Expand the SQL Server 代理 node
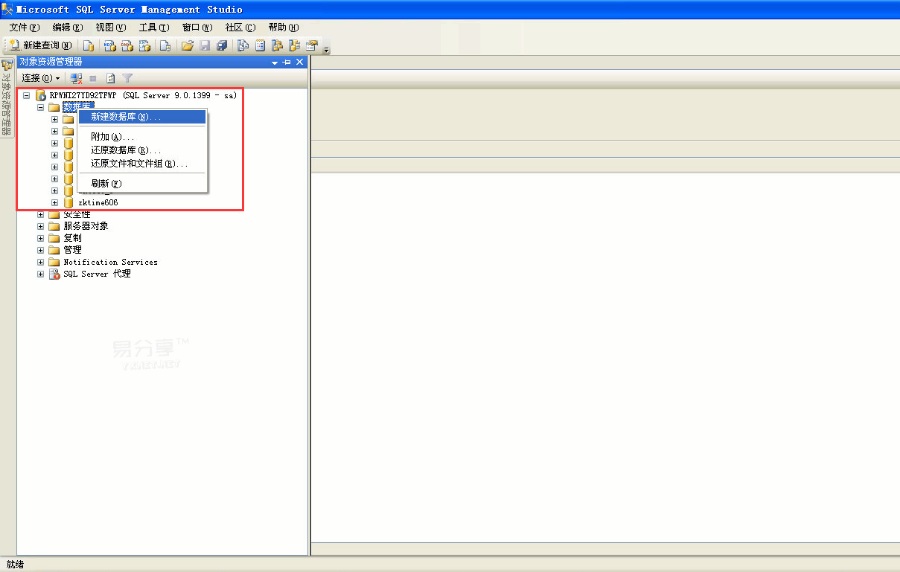Image resolution: width=900 pixels, height=572 pixels. coord(40,274)
